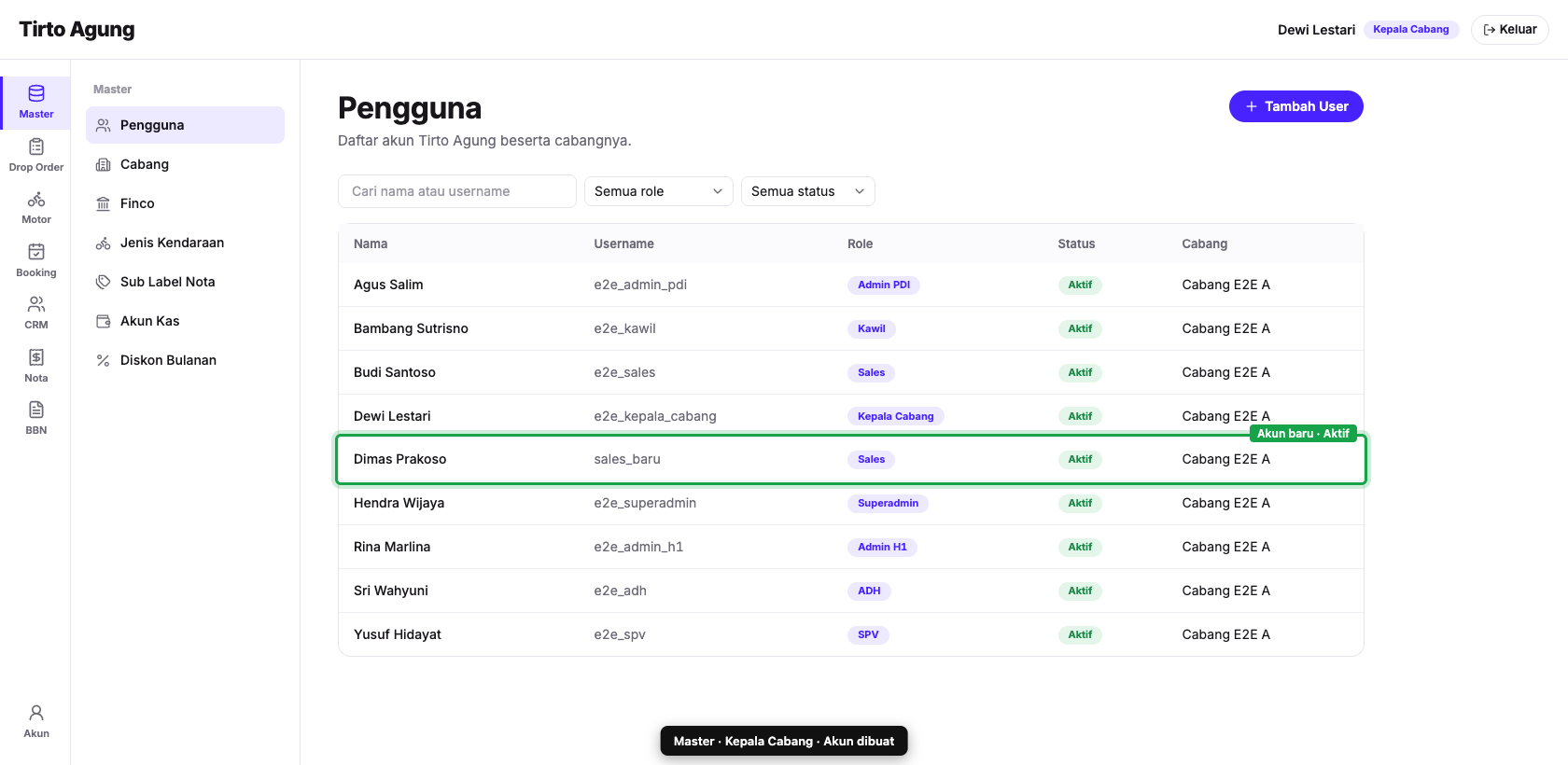Click the Superadmin role badge
The image size is (1568, 765).
(888, 503)
